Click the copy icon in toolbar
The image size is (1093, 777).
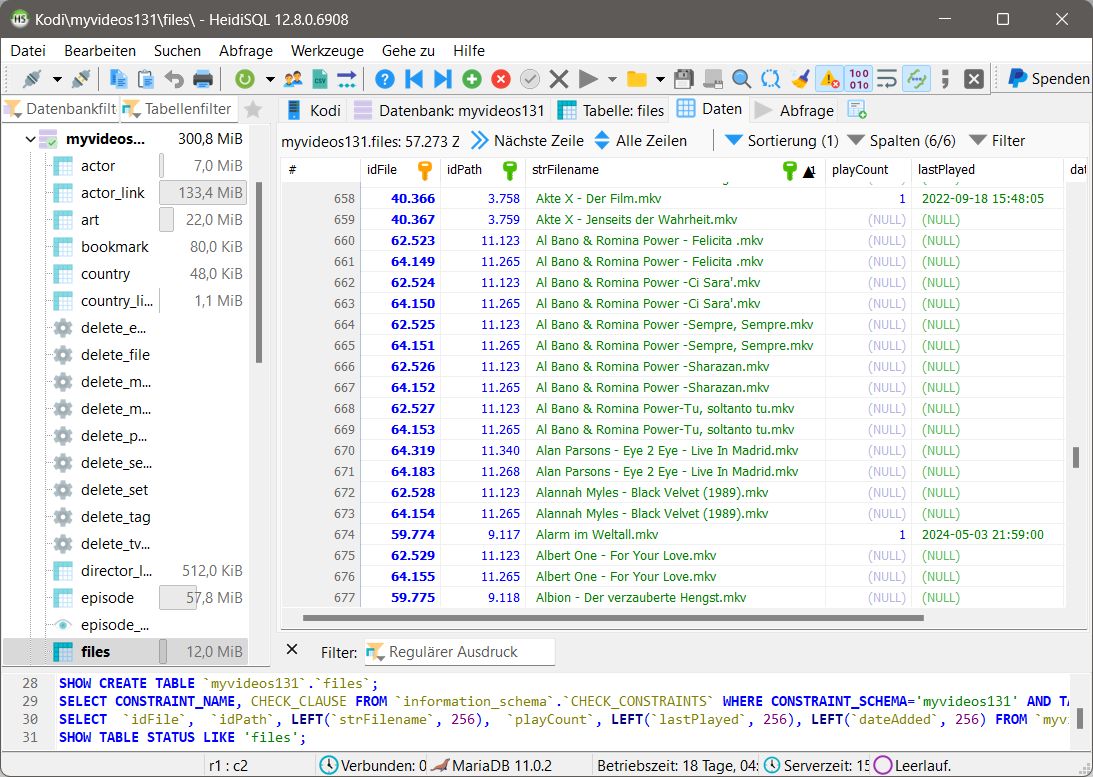click(118, 79)
